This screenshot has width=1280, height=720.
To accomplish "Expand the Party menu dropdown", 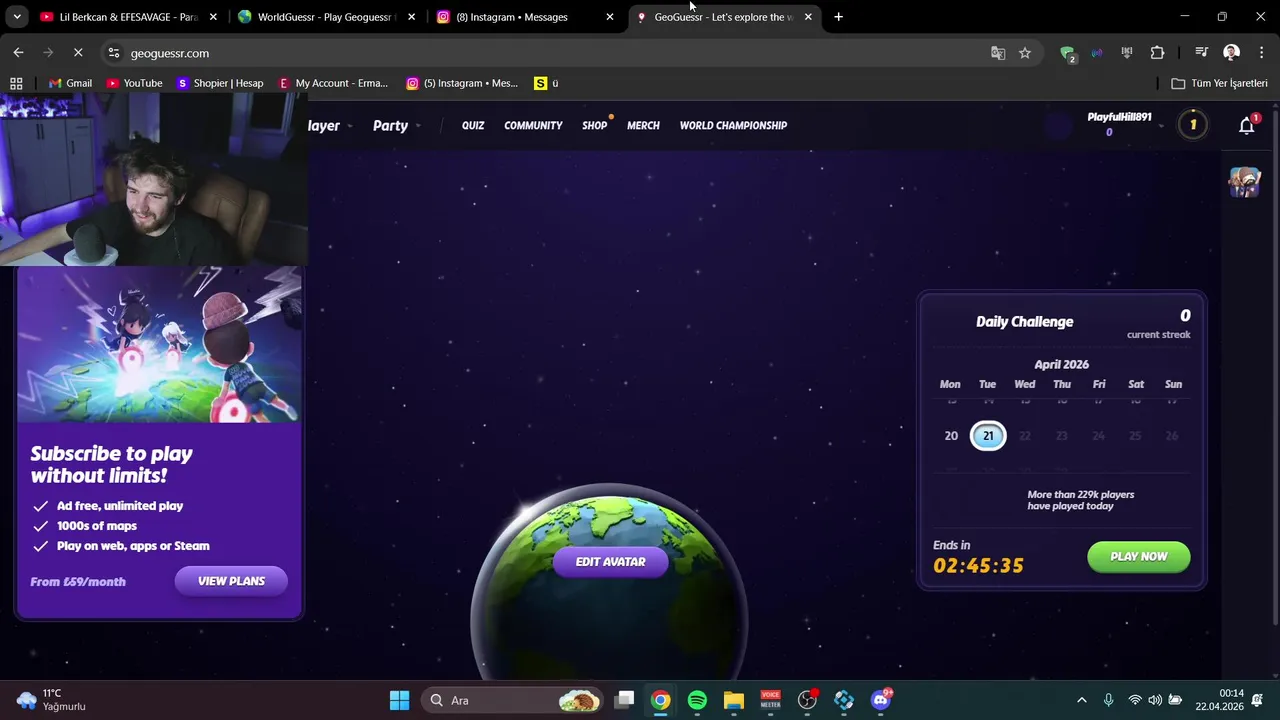I will (x=396, y=125).
